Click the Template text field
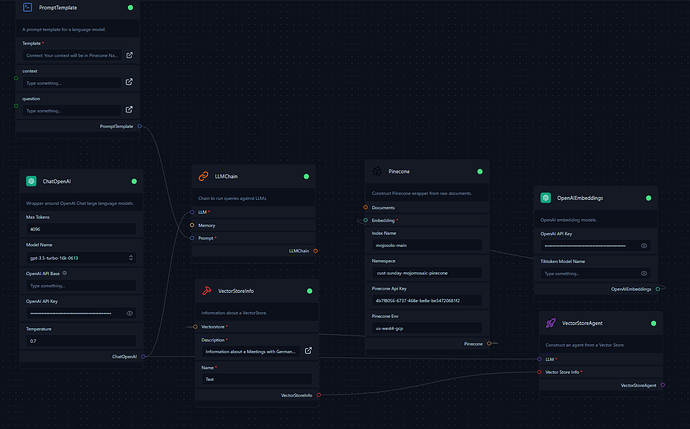Image resolution: width=690 pixels, height=429 pixels. click(72, 55)
